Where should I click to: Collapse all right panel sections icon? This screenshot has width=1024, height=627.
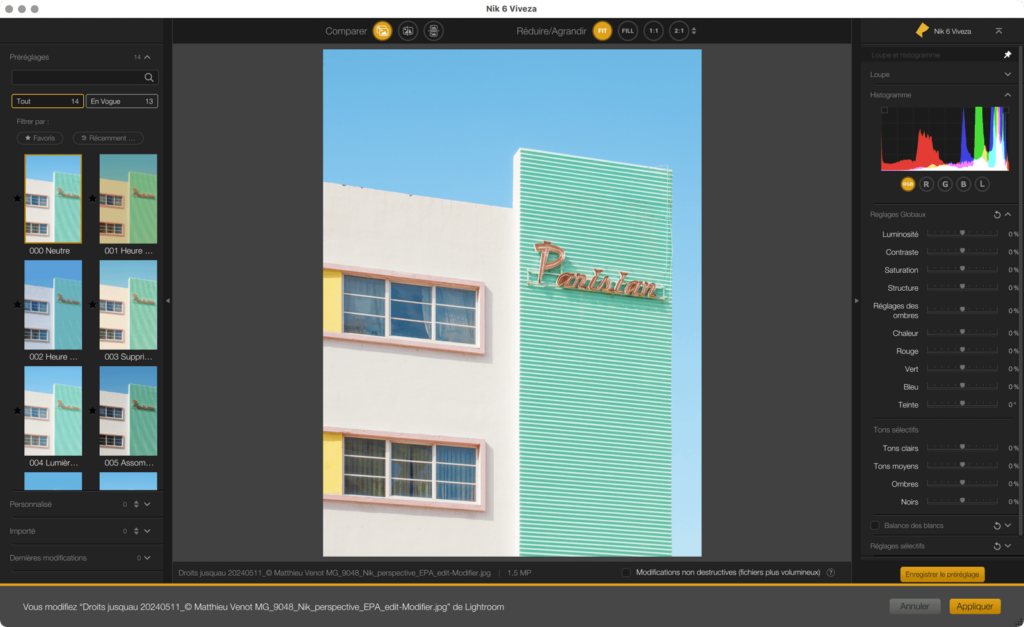[x=999, y=31]
